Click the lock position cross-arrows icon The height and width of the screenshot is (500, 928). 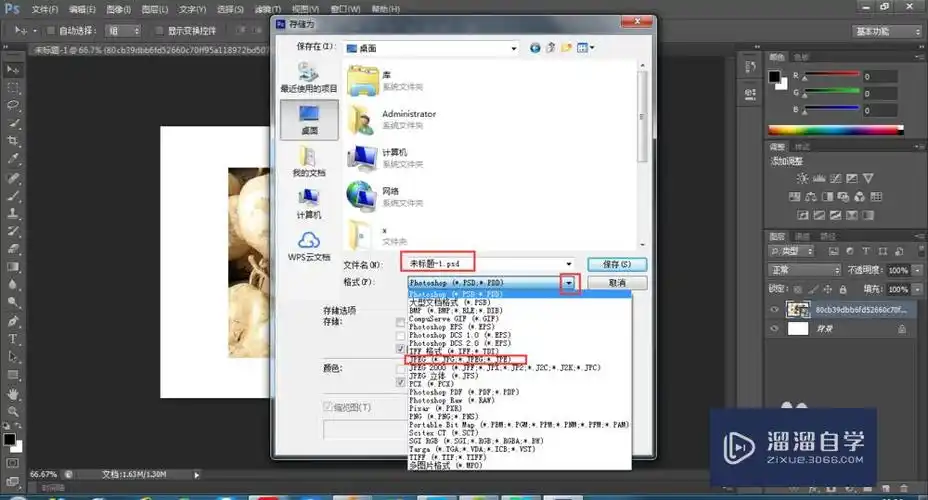(x=827, y=289)
